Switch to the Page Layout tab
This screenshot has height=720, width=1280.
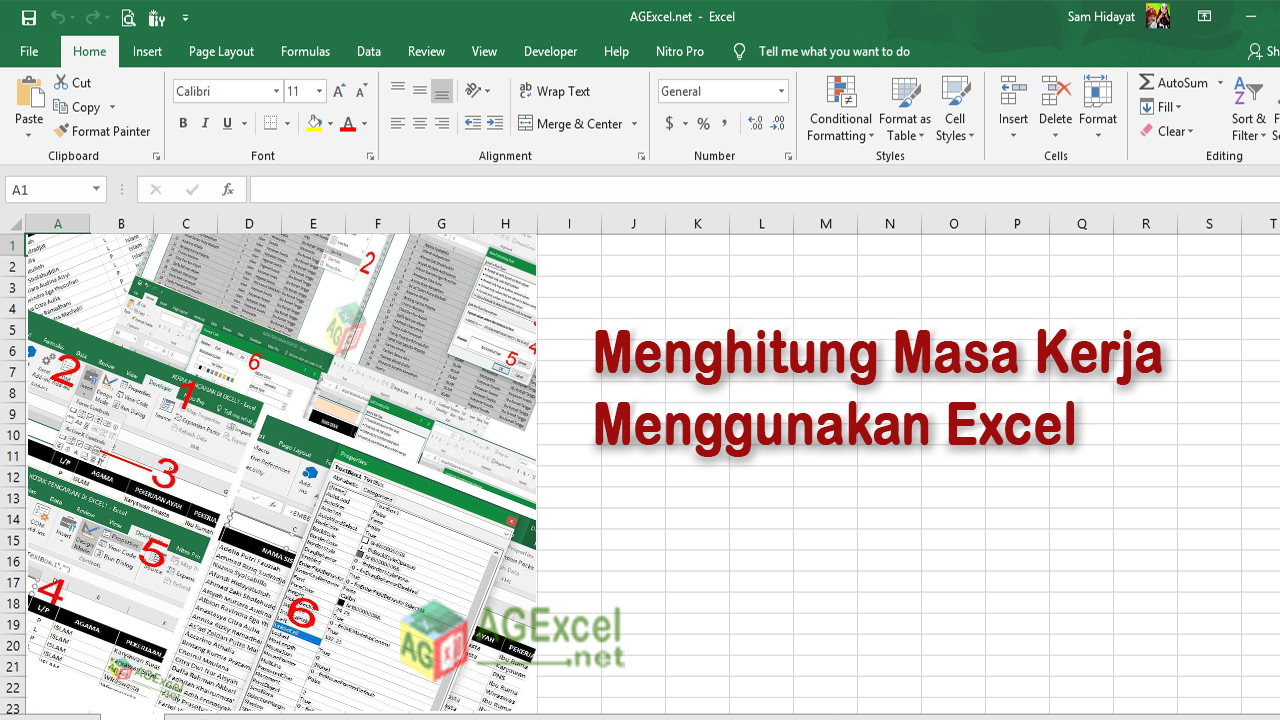point(221,51)
